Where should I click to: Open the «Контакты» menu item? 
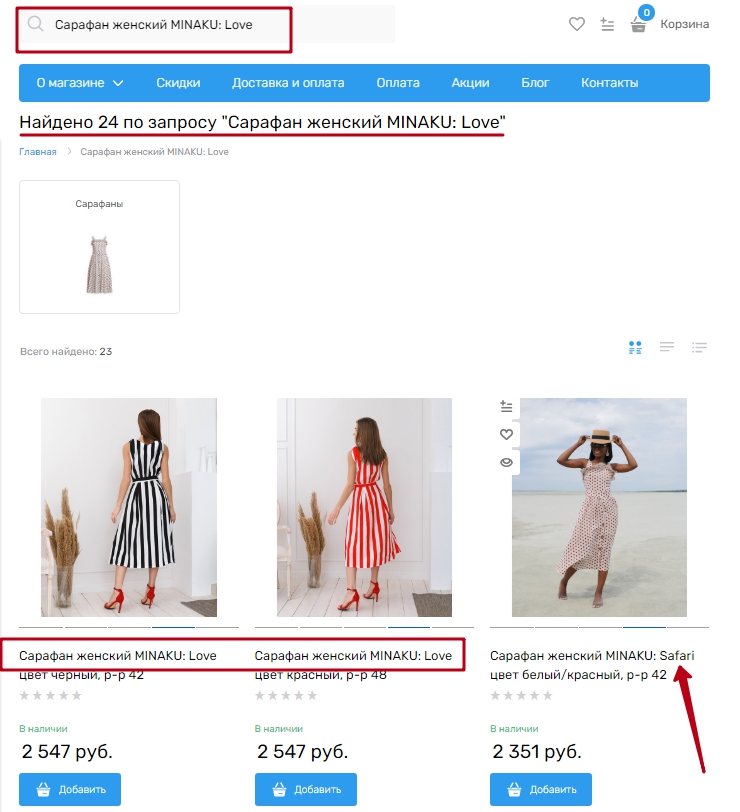[609, 83]
